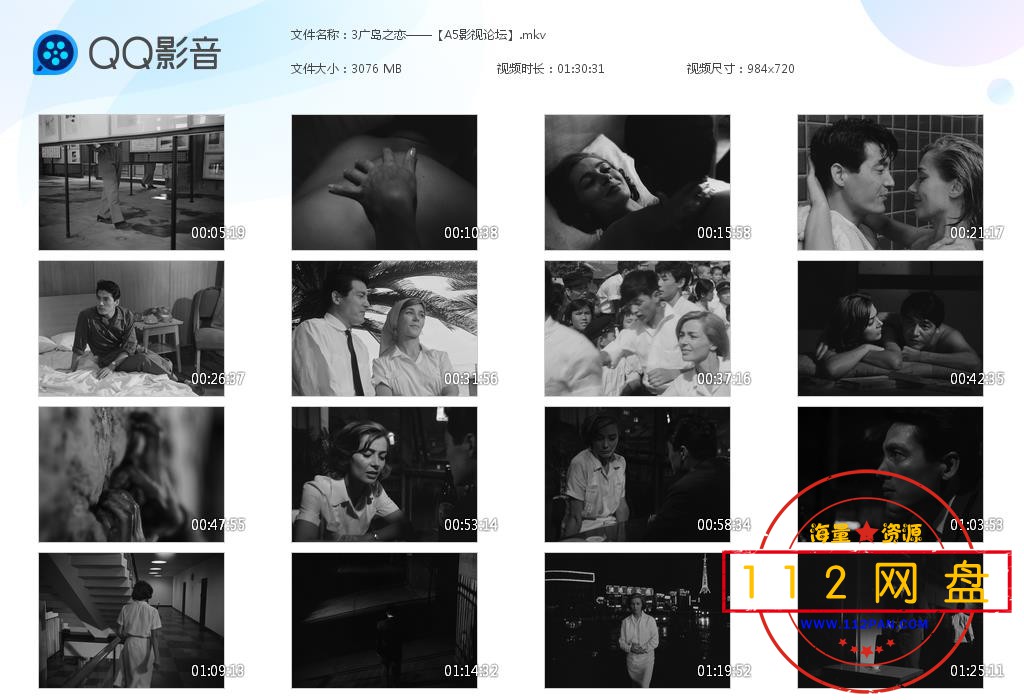Open thumbnail at timestamp 00:37:16

(637, 328)
